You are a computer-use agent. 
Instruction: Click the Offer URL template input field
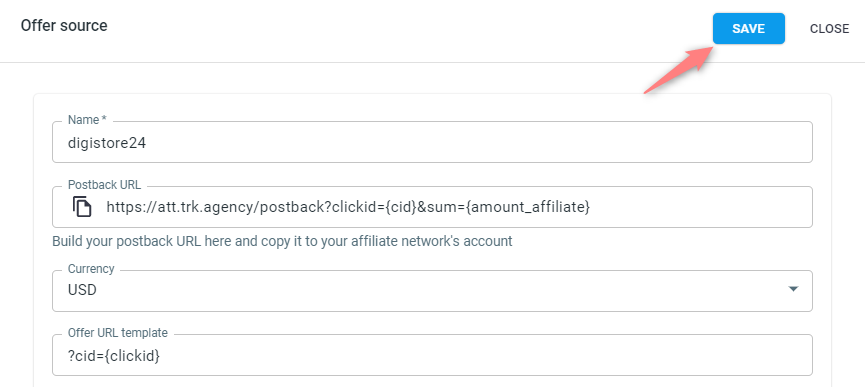432,356
